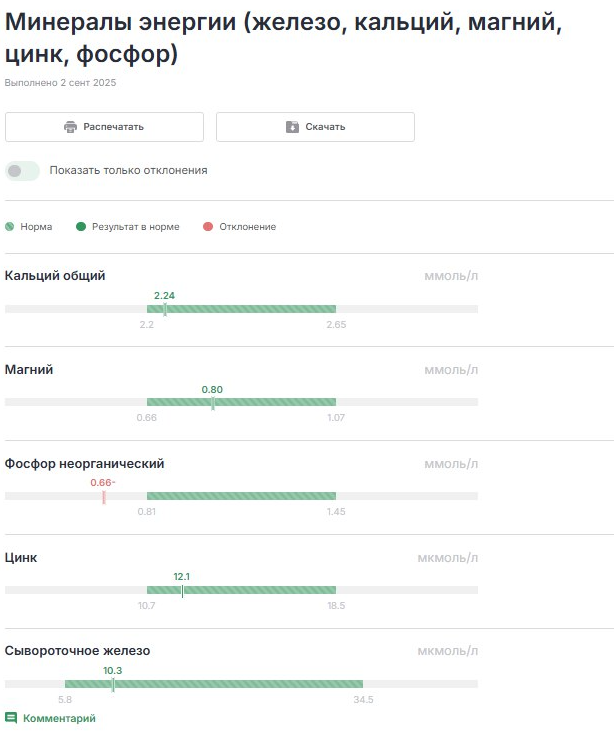Click the Сывороточное железо 10.3 marker

point(113,684)
